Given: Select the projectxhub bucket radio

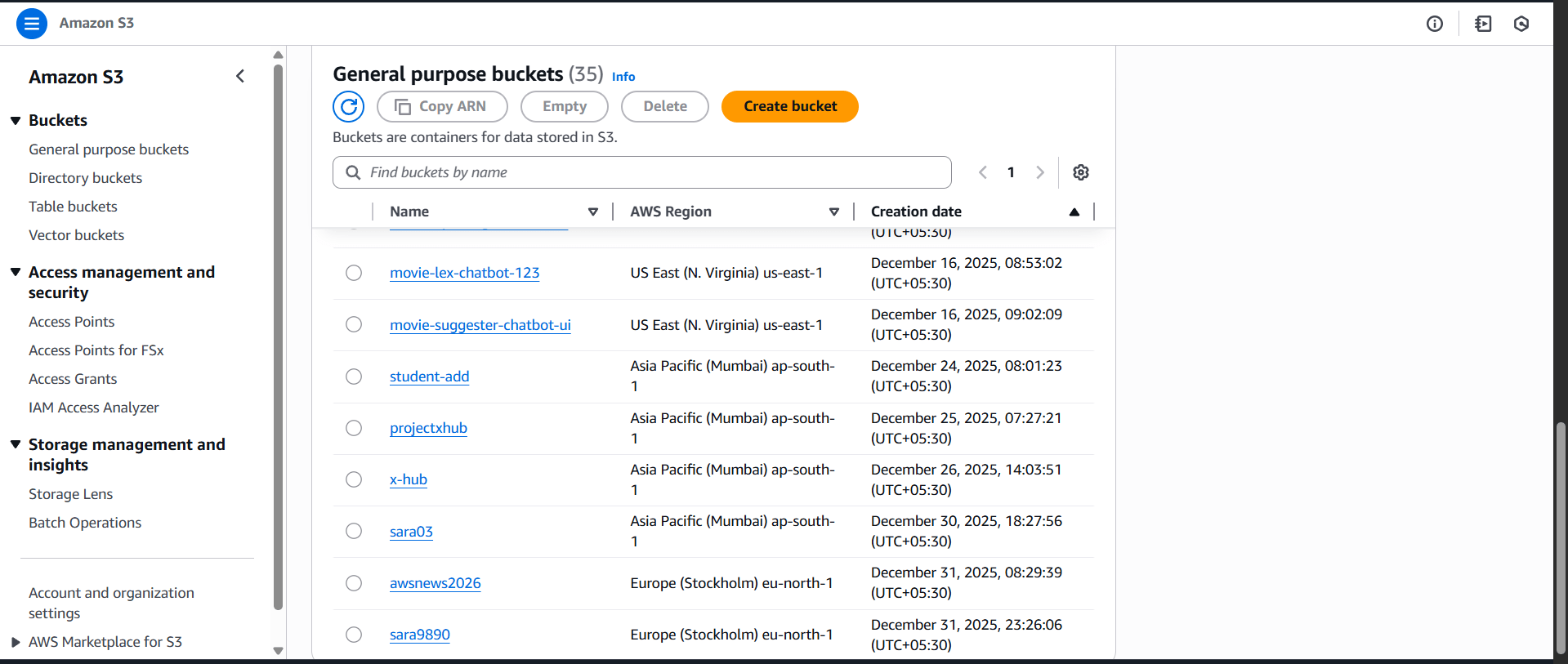Looking at the screenshot, I should pyautogui.click(x=354, y=428).
